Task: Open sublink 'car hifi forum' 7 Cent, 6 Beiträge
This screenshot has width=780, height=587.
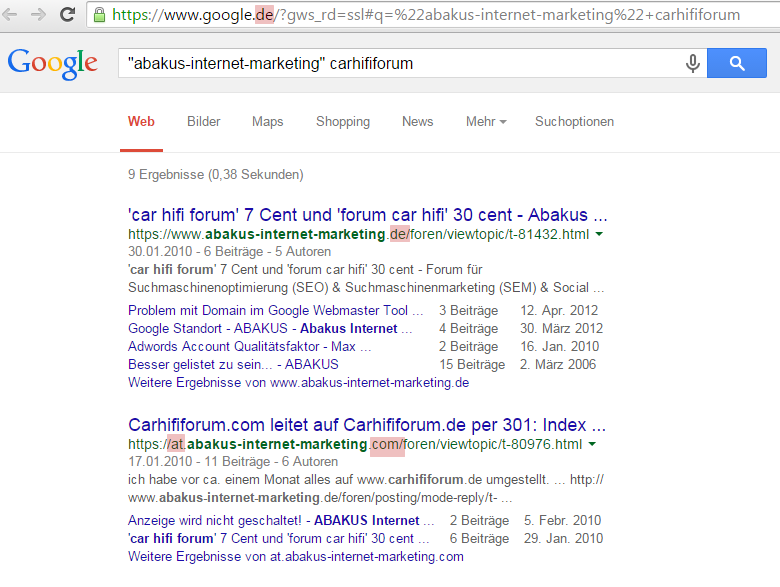Action: (279, 538)
